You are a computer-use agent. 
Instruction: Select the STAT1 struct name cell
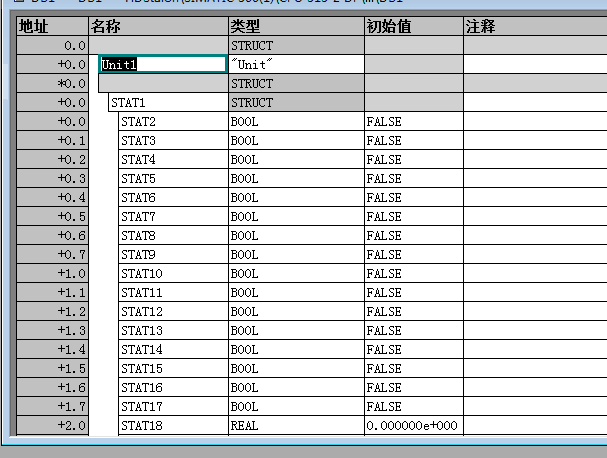(168, 103)
